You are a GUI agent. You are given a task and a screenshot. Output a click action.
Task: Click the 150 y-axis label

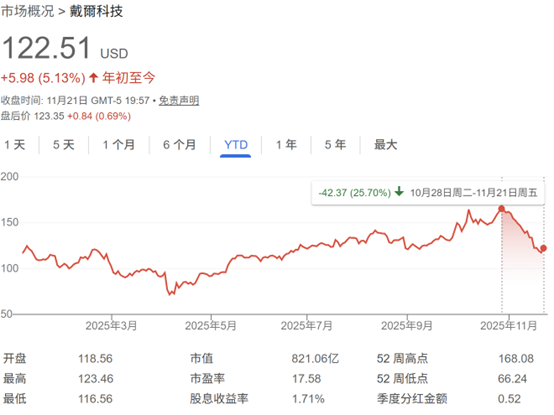(x=10, y=223)
